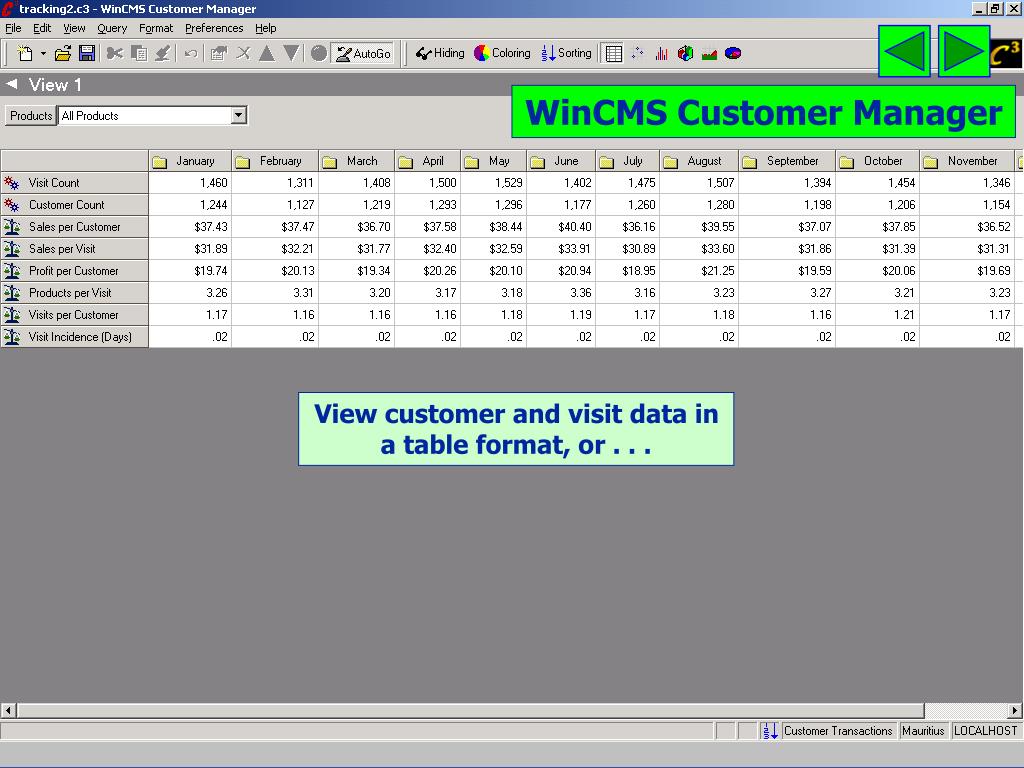Image resolution: width=1024 pixels, height=768 pixels.
Task: Open the Help menu
Action: [x=266, y=28]
